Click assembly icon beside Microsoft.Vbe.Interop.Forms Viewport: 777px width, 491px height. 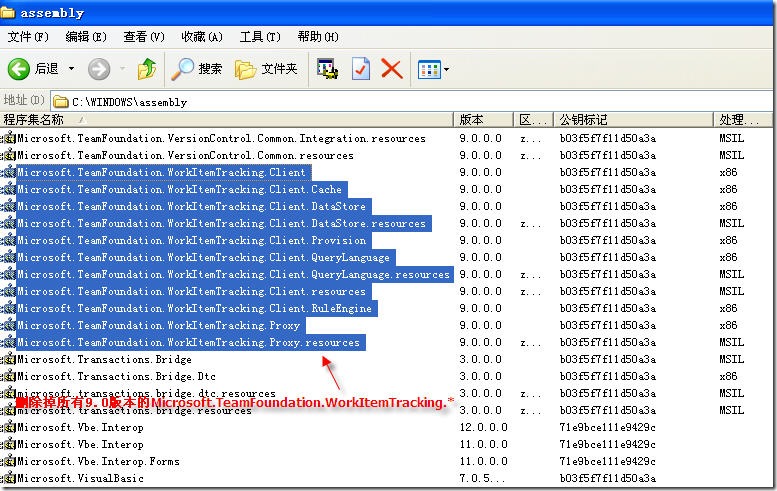(8, 462)
